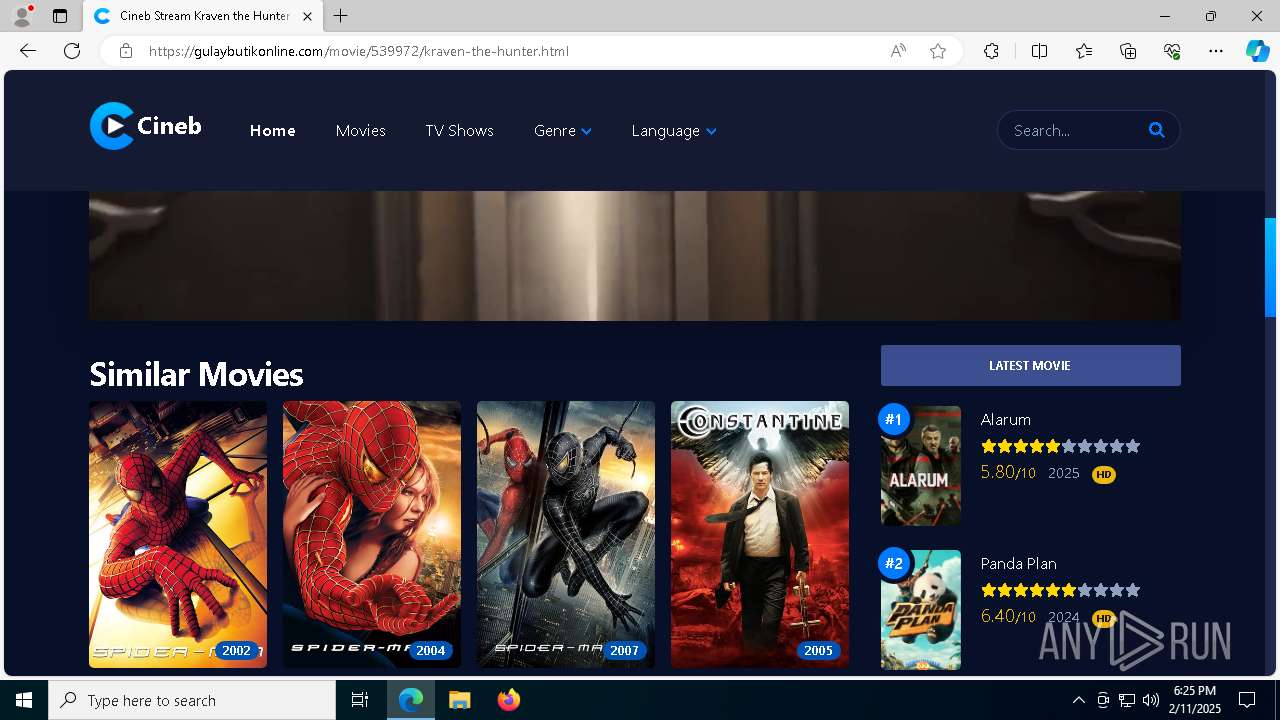The width and height of the screenshot is (1280, 720).
Task: Open File Explorer from the taskbar
Action: click(x=459, y=700)
